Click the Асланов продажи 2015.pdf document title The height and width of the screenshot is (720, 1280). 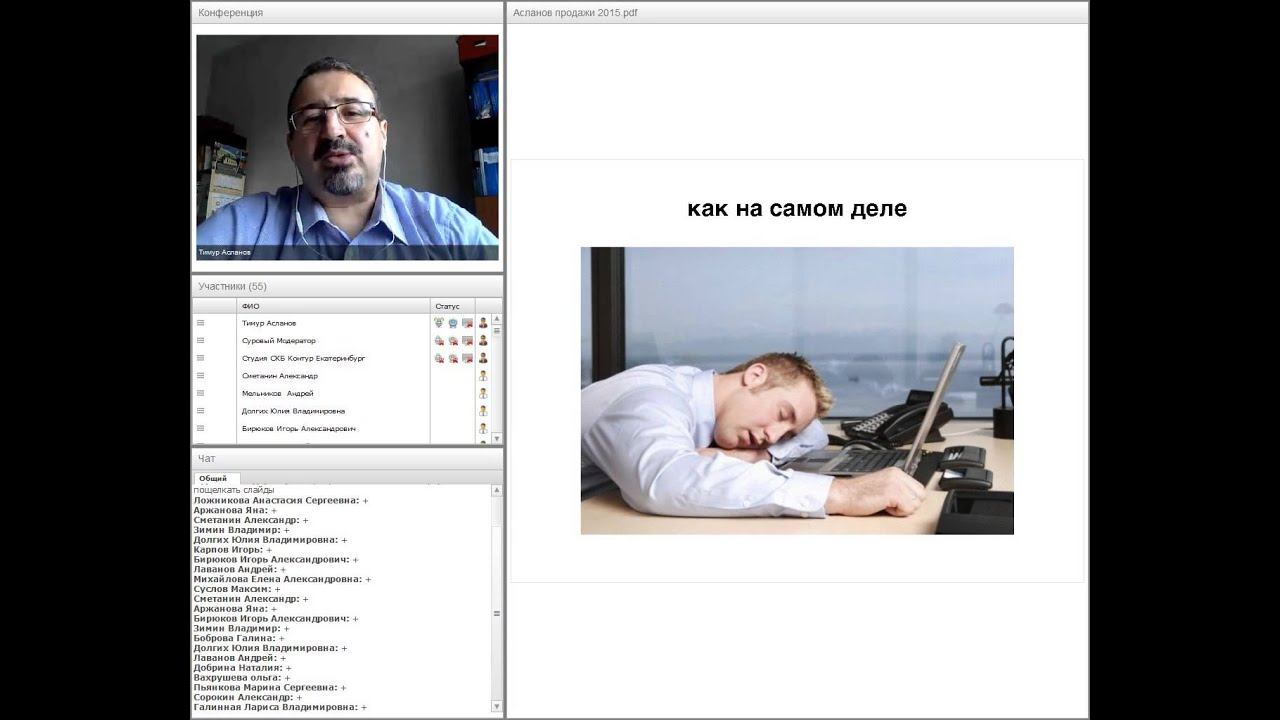[576, 13]
